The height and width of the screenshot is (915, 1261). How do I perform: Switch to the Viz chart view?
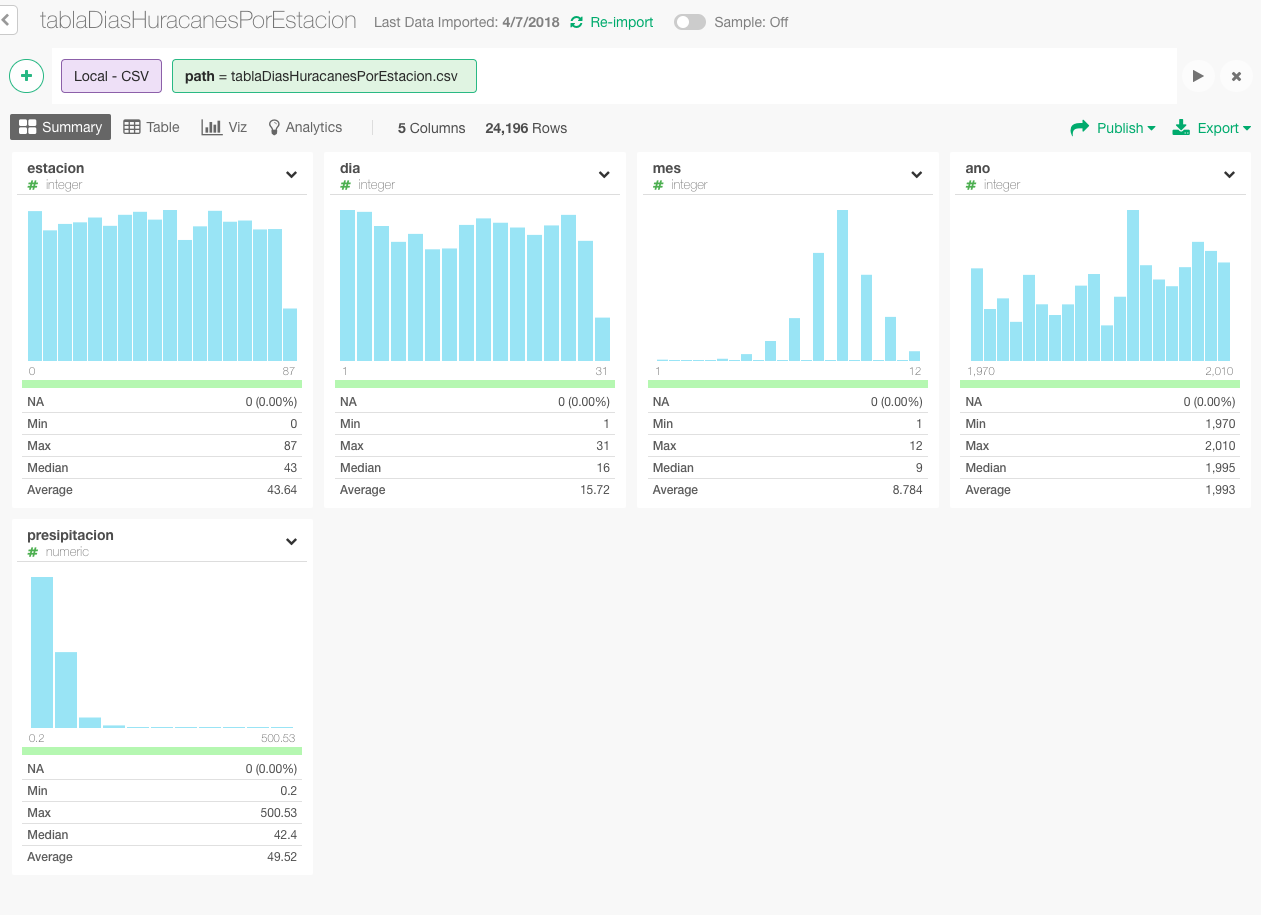tap(224, 127)
